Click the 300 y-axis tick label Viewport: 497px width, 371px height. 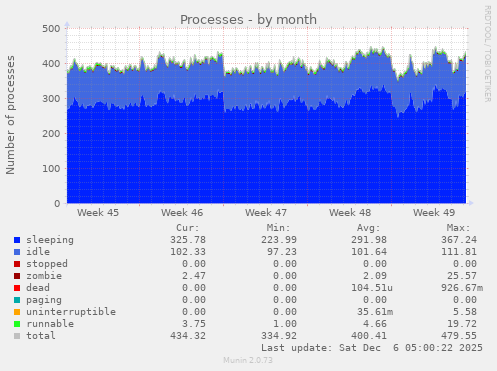pos(51,99)
